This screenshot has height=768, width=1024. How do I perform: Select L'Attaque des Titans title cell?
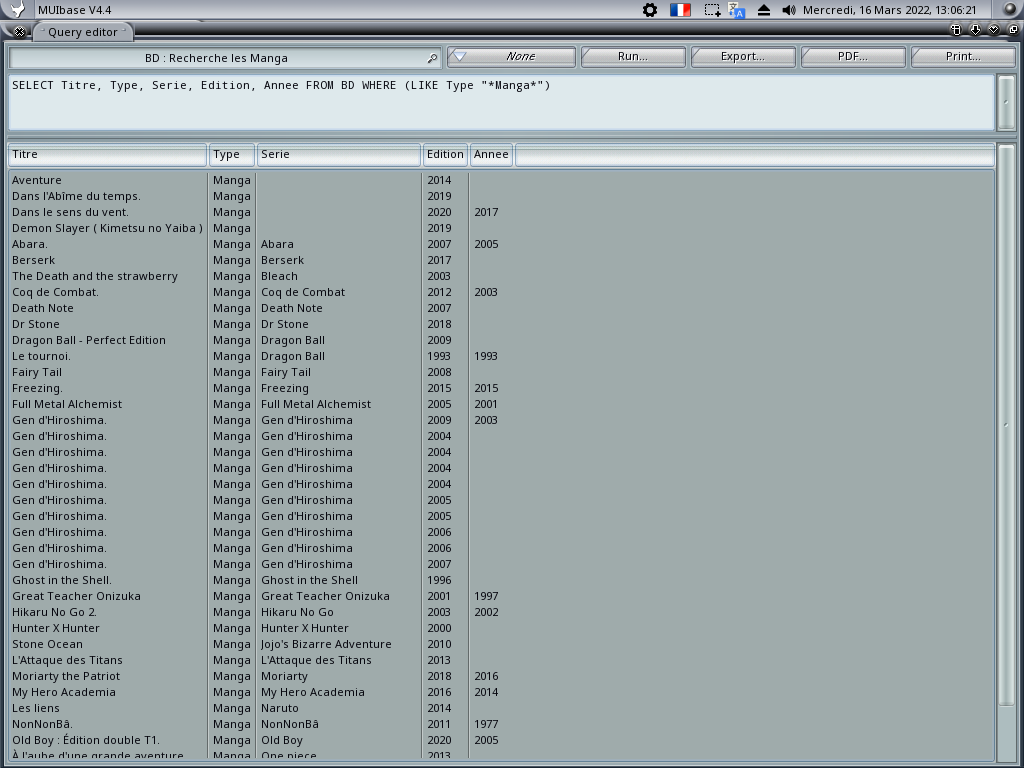click(x=67, y=660)
